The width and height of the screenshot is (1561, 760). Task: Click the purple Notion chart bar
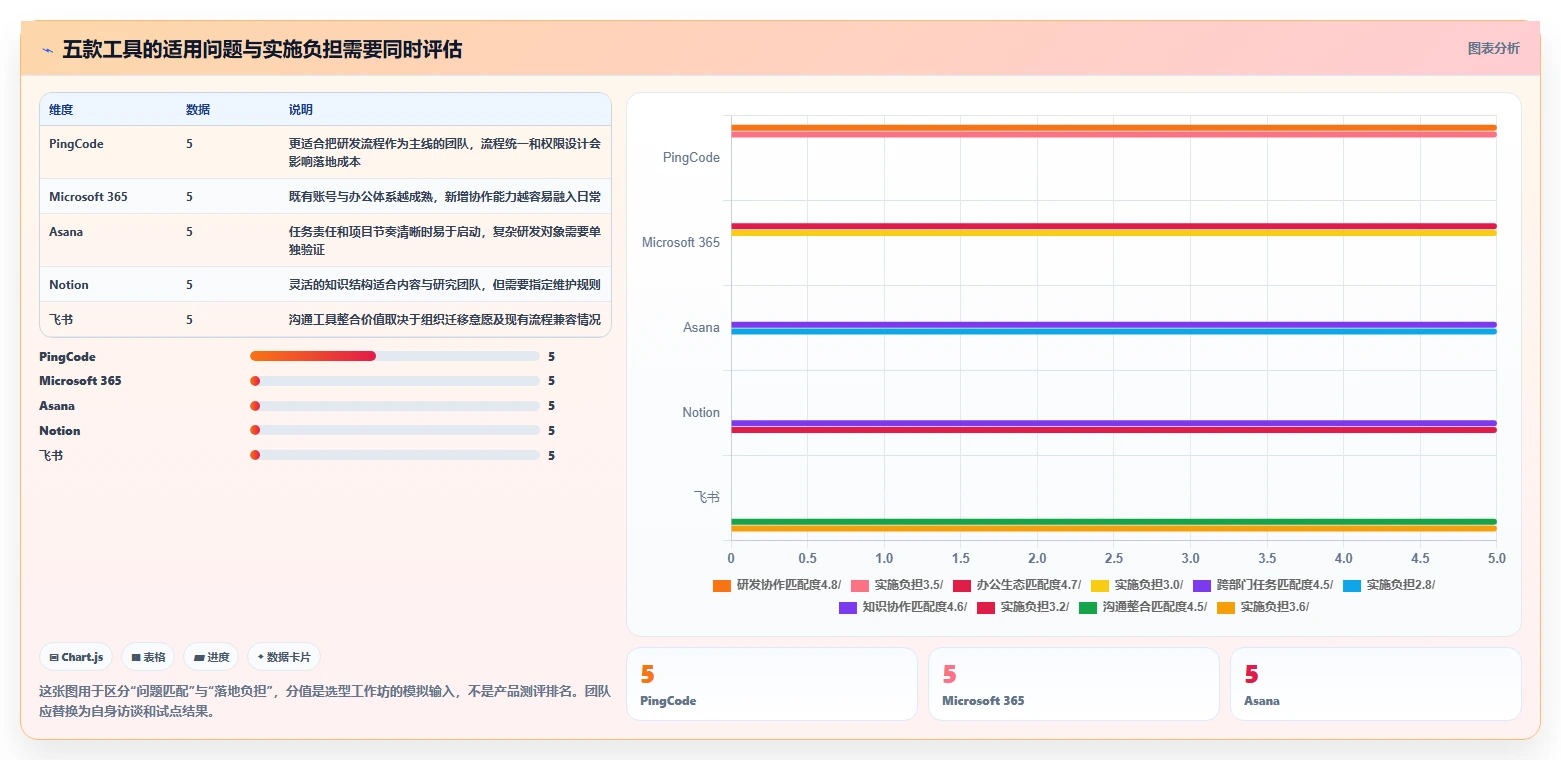coord(1113,423)
